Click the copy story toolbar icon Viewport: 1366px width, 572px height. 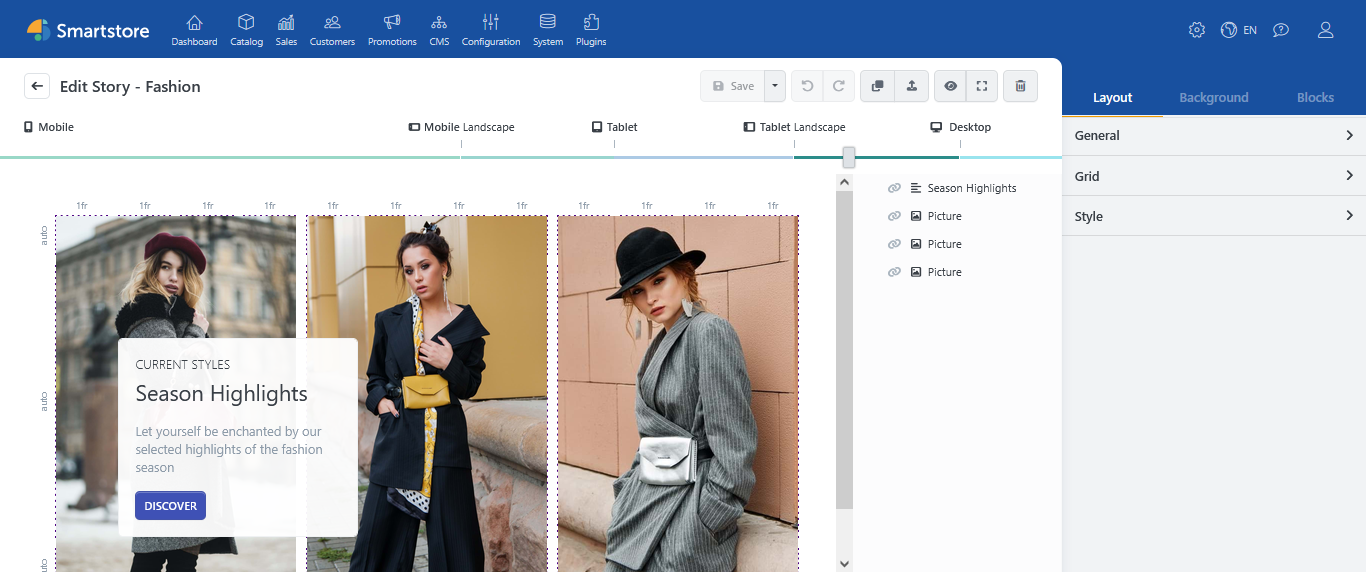click(x=877, y=86)
